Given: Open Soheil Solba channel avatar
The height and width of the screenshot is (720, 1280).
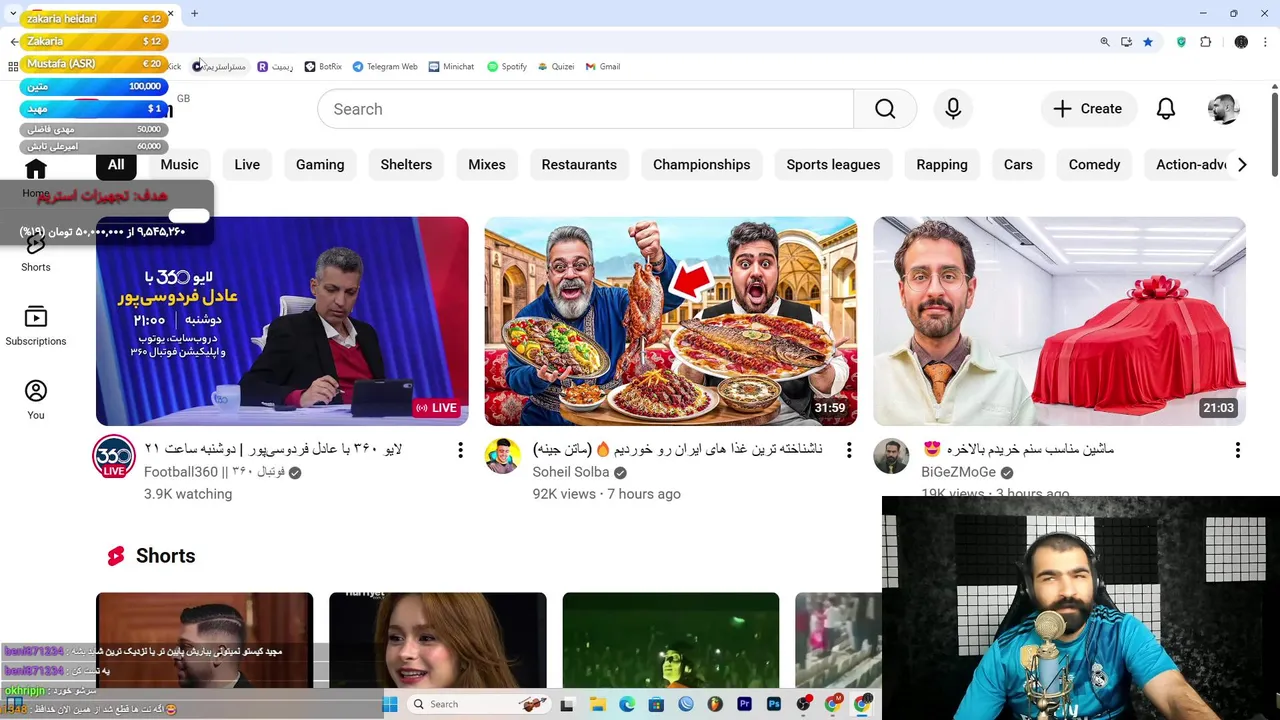Looking at the screenshot, I should (503, 456).
